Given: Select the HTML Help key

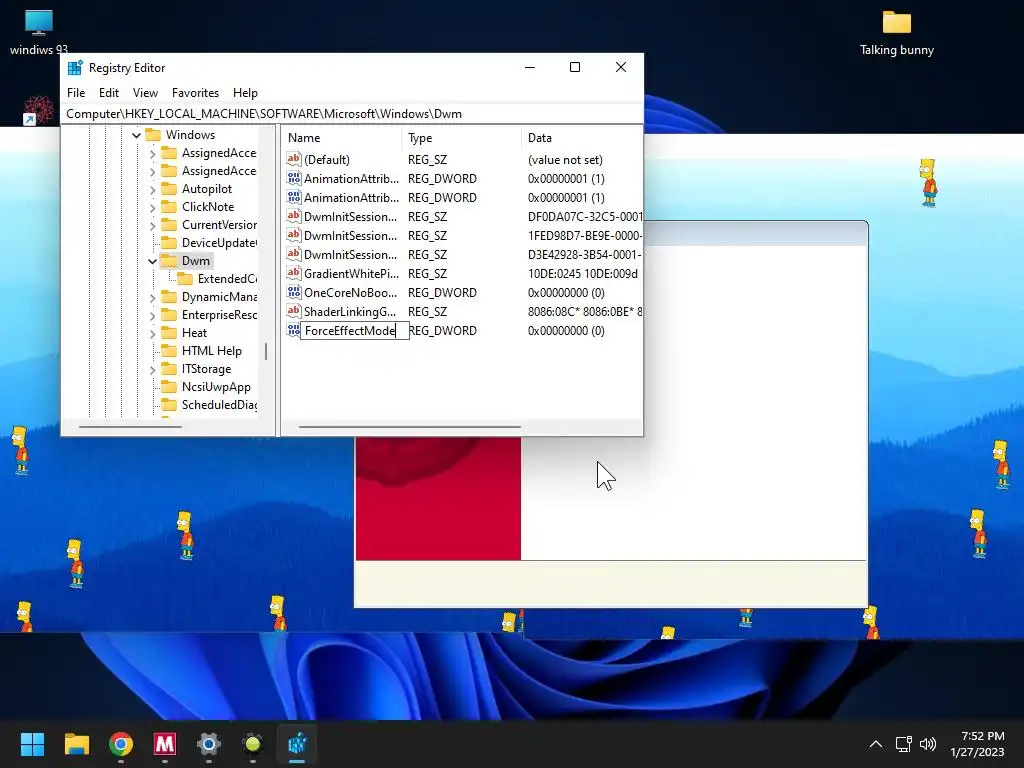Looking at the screenshot, I should point(202,351).
